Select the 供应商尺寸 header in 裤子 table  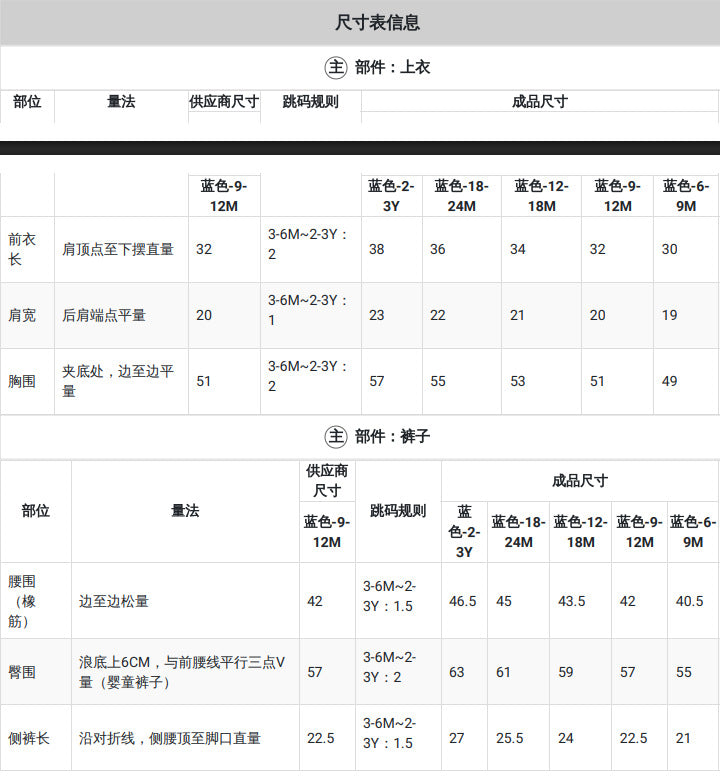click(327, 481)
